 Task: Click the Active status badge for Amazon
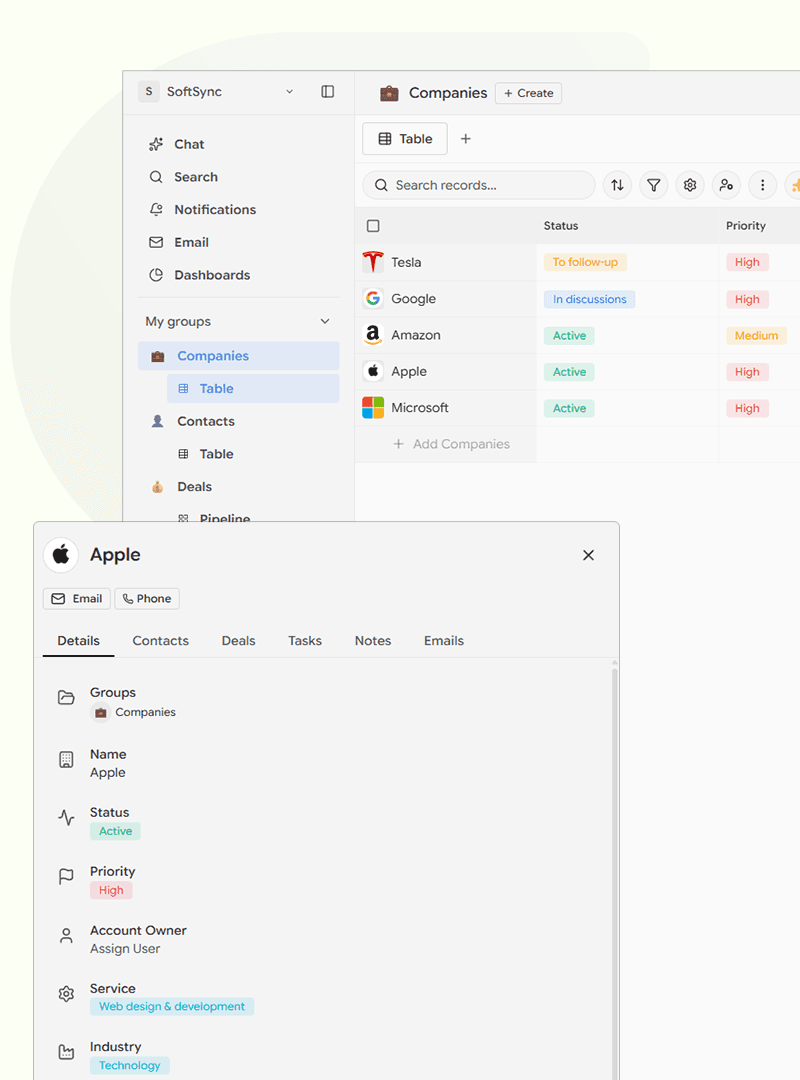tap(569, 336)
